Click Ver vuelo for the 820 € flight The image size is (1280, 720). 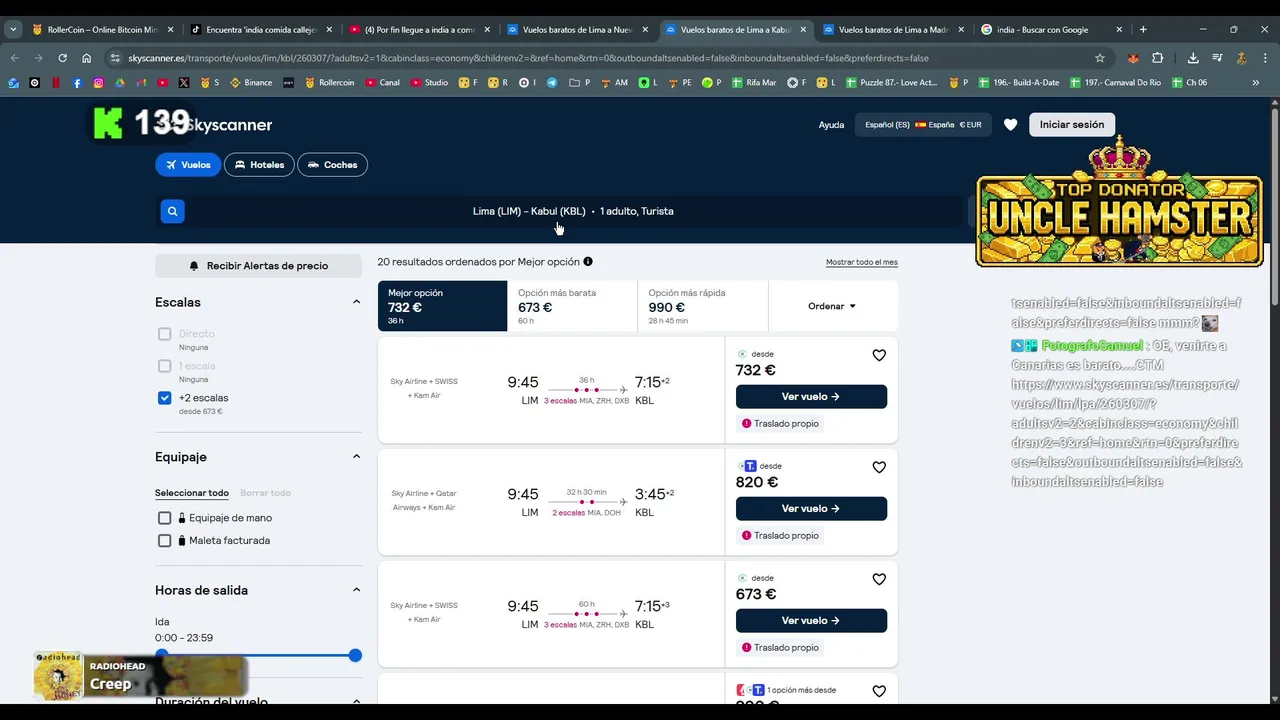click(811, 509)
